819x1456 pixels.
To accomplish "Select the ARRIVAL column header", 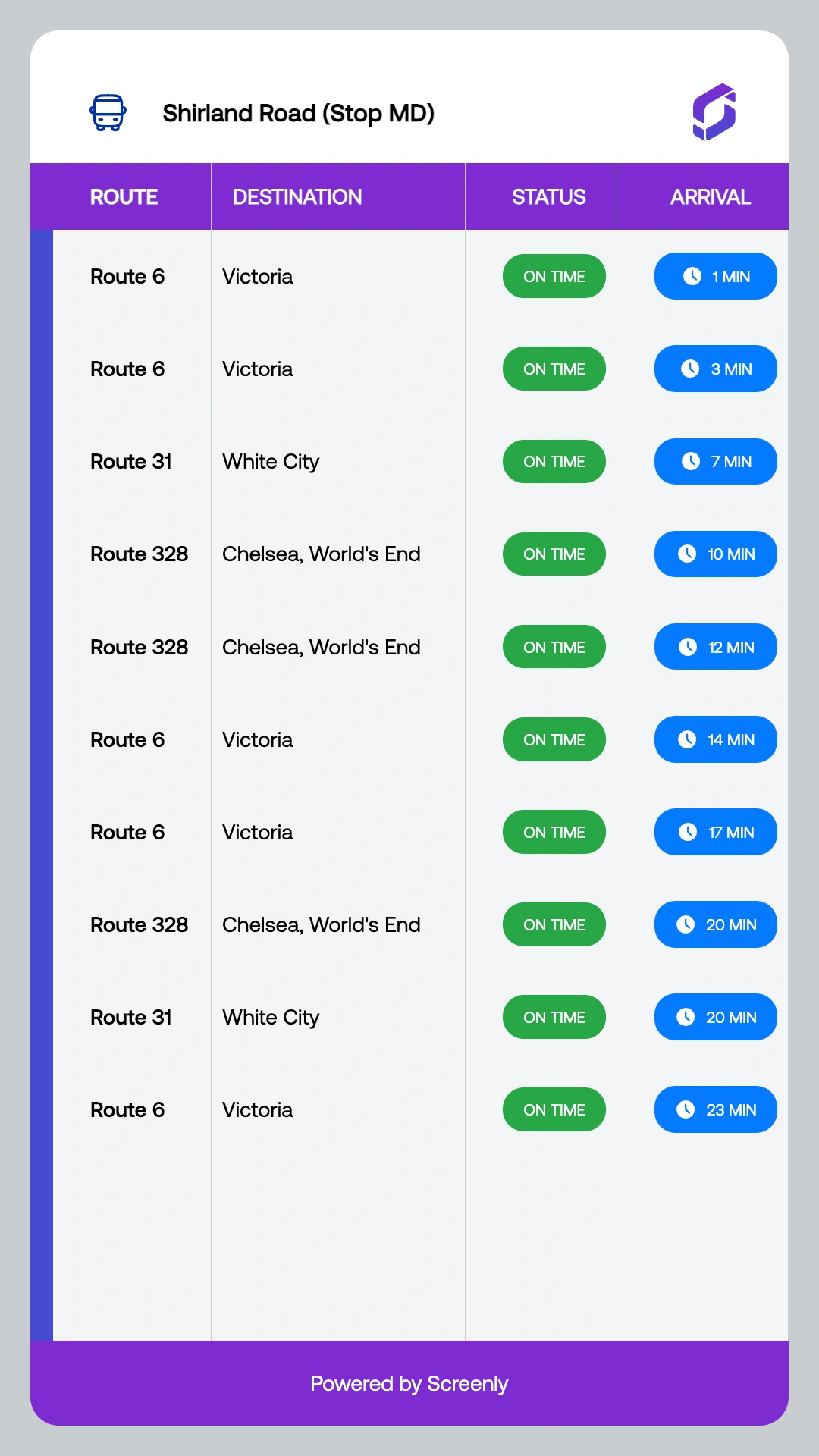I will point(711,197).
